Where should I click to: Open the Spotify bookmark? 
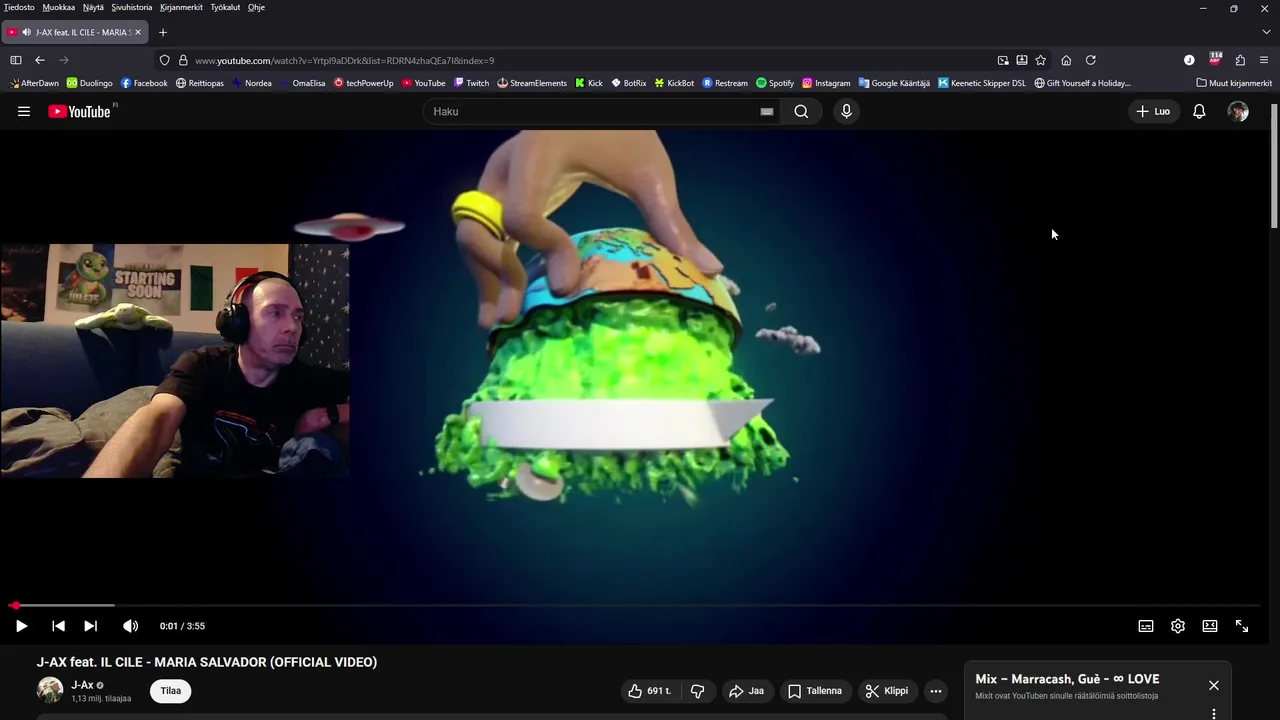pyautogui.click(x=775, y=83)
